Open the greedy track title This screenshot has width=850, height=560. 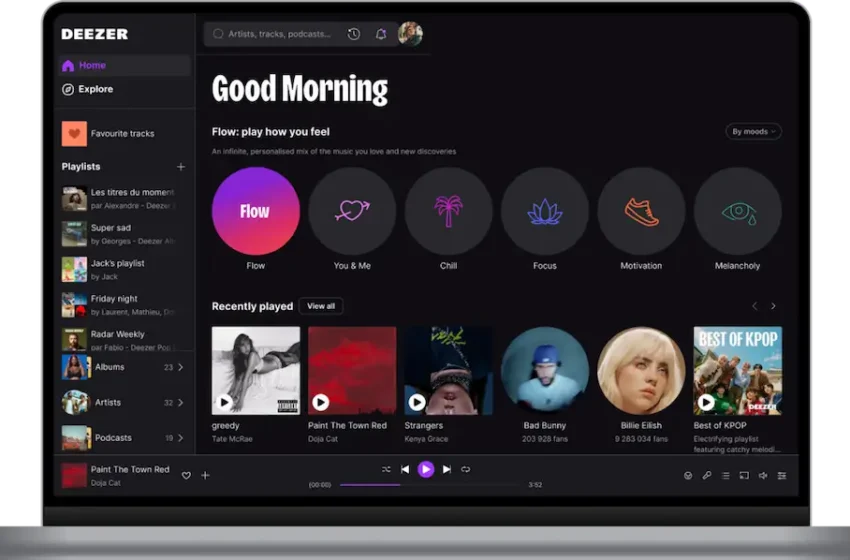point(226,426)
